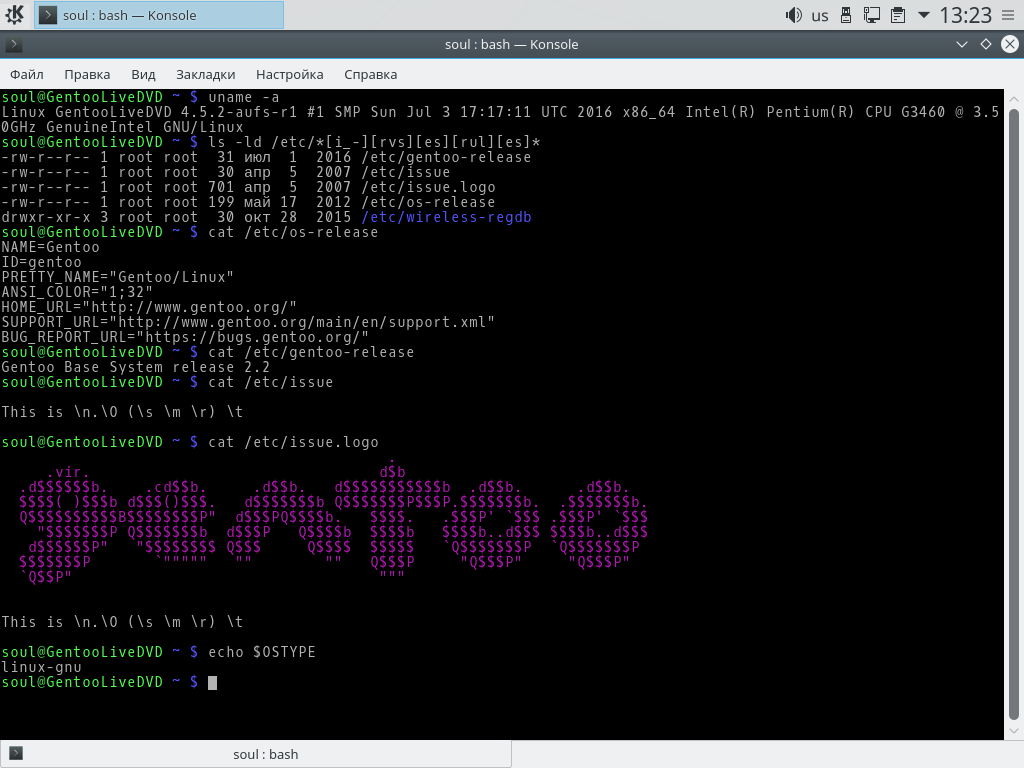Open the KDE application launcher

point(14,15)
